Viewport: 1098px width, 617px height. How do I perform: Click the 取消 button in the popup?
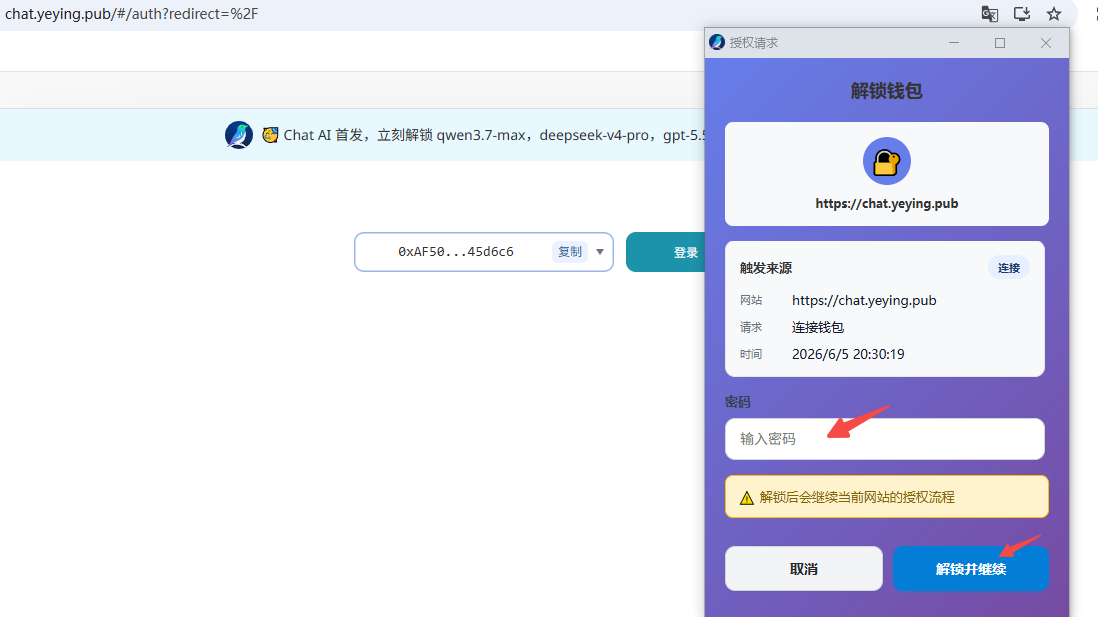coord(803,569)
